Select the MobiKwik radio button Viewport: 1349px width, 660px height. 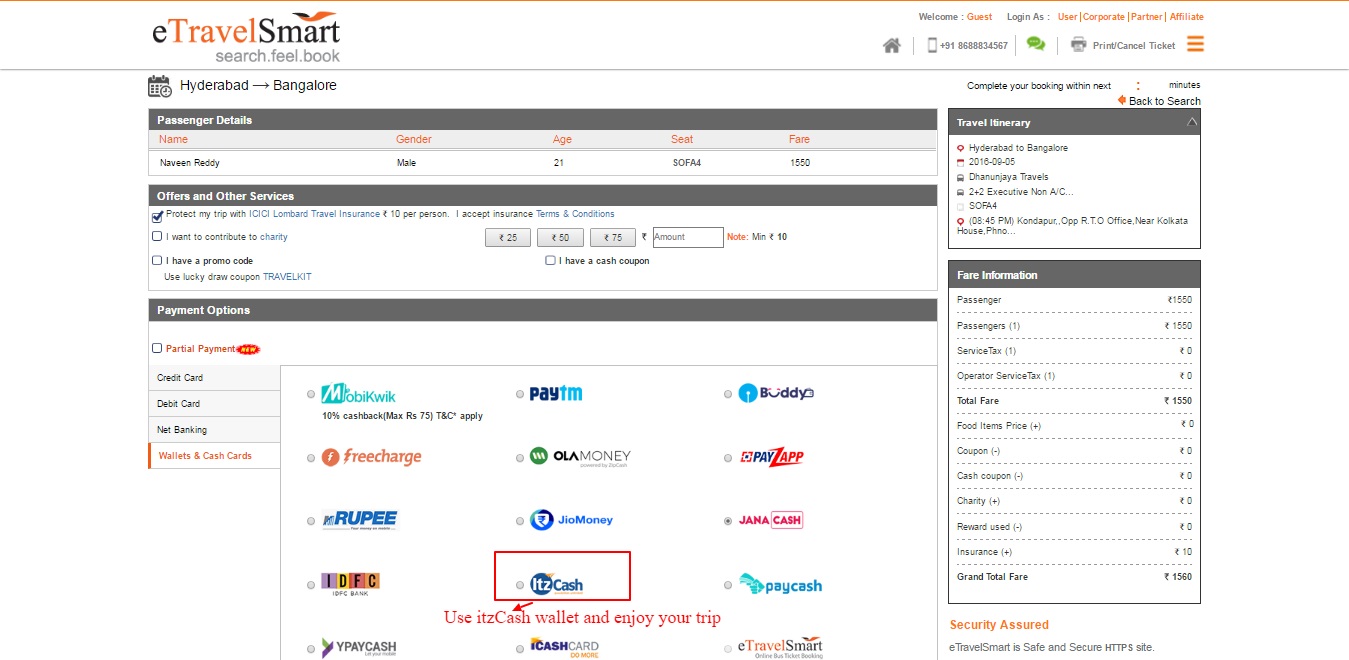pos(312,394)
